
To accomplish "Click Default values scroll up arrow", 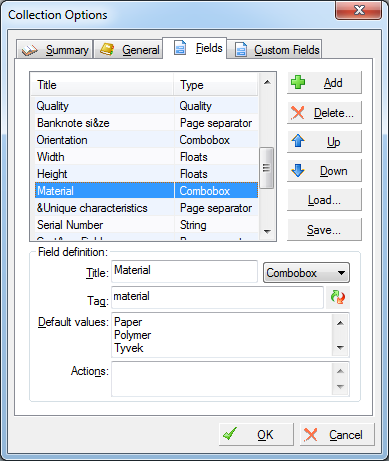I will (x=340, y=323).
